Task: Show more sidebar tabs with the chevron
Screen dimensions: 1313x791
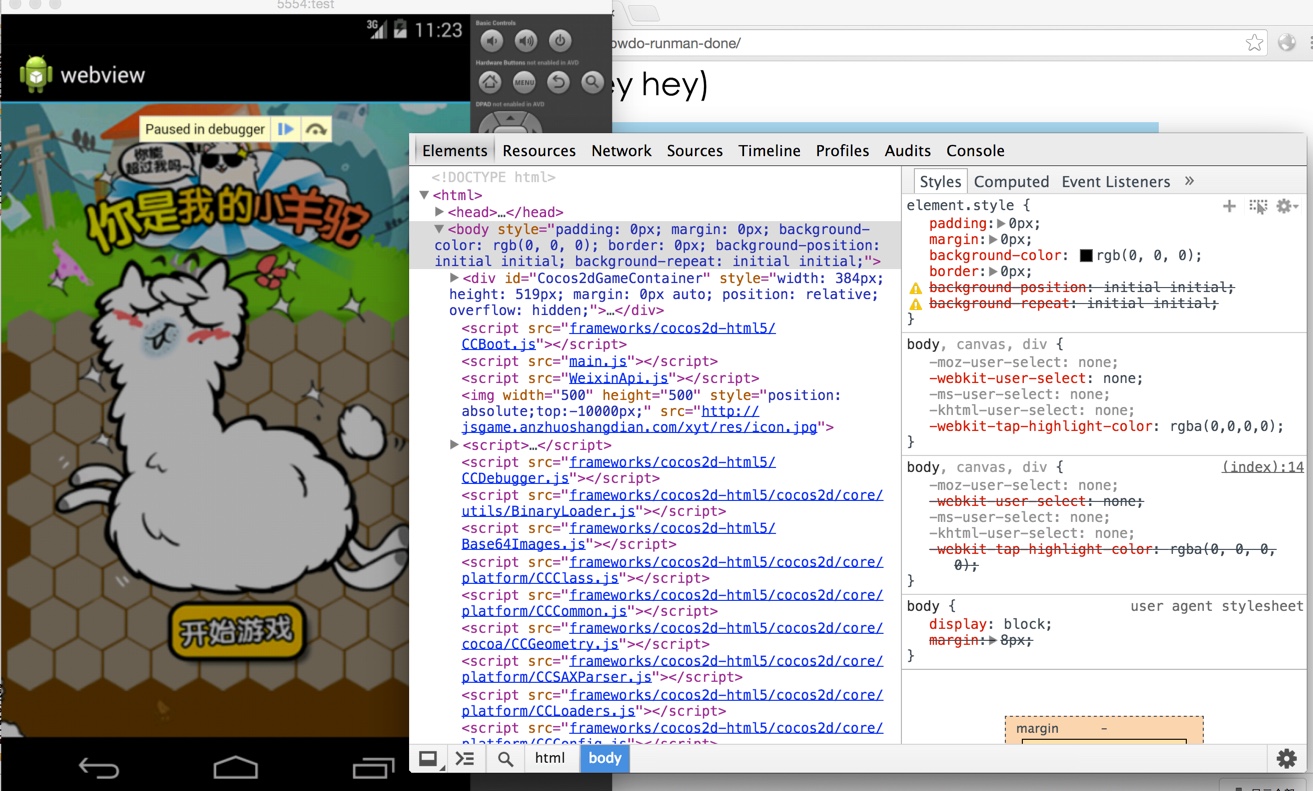Action: tap(1189, 181)
